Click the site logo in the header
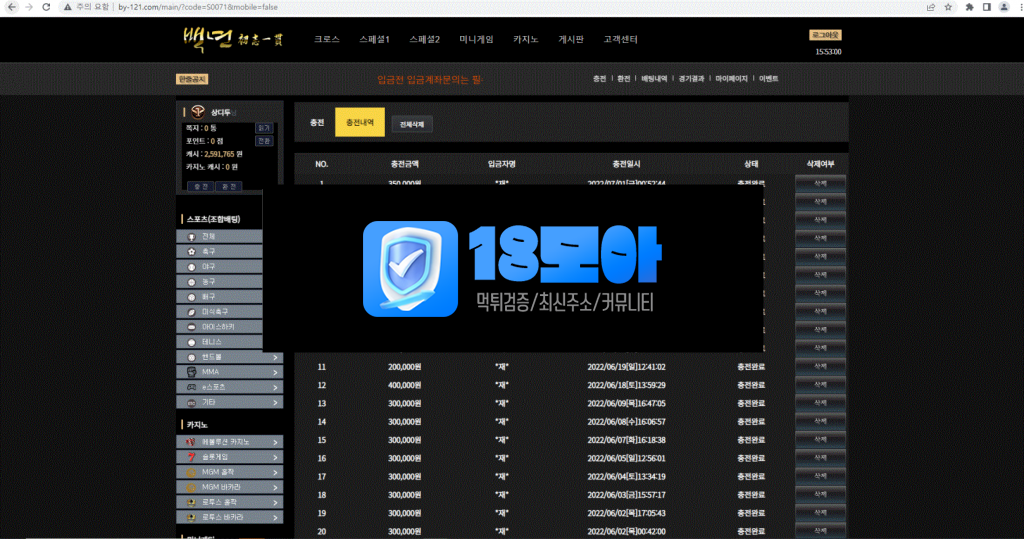1024x539 pixels. (232, 39)
